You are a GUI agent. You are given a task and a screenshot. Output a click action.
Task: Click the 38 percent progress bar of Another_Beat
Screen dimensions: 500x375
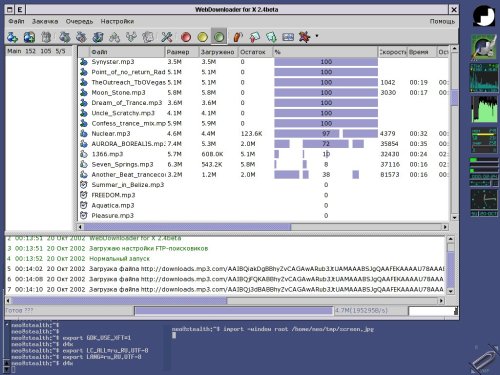tap(326, 175)
